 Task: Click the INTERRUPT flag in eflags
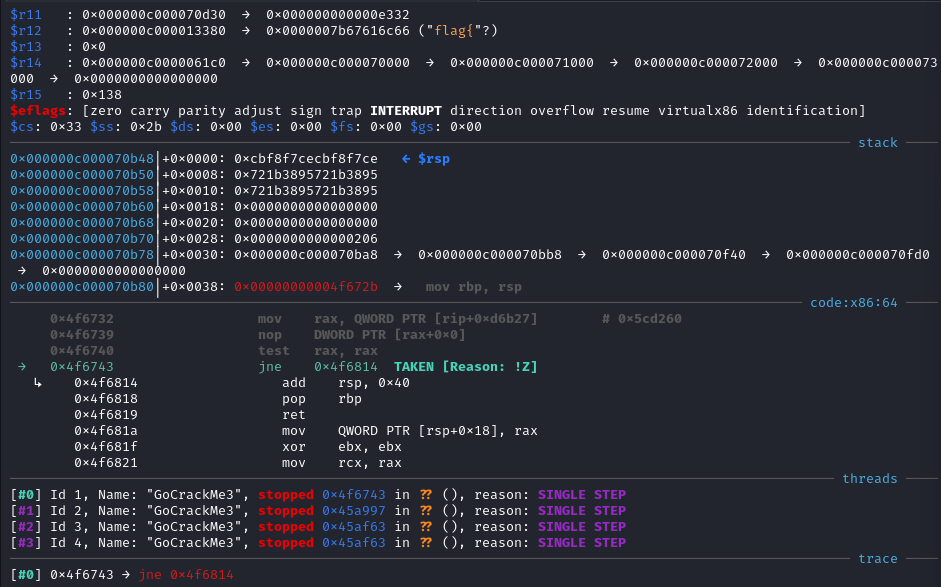click(406, 111)
